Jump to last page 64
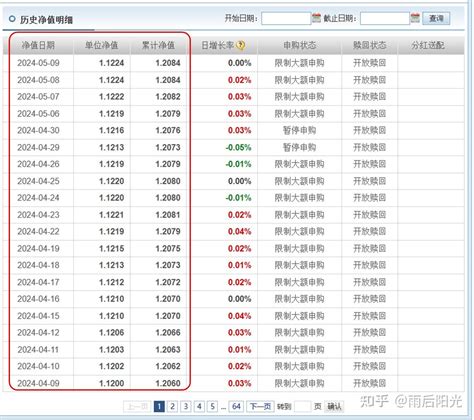474x420 pixels. click(236, 406)
